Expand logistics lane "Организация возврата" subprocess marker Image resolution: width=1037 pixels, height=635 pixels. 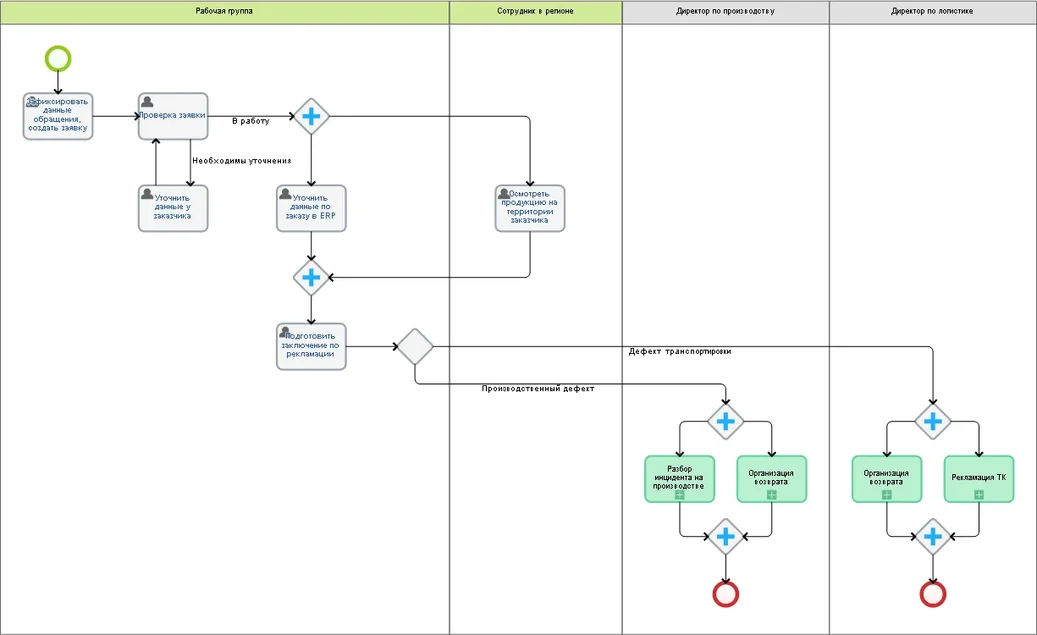click(886, 494)
